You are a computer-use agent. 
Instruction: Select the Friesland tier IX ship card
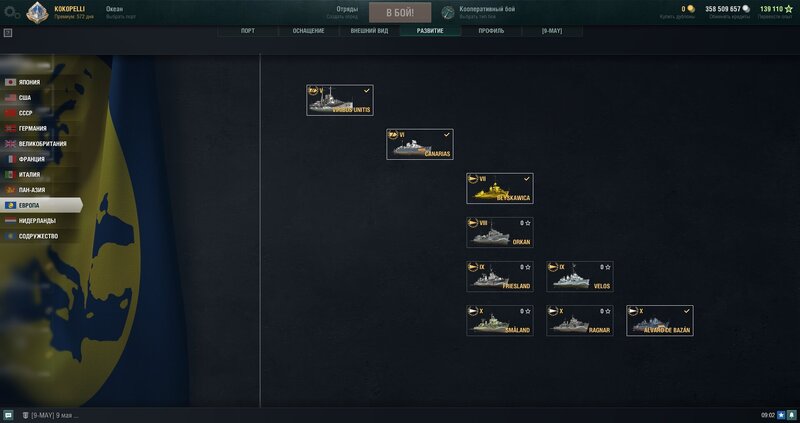500,277
